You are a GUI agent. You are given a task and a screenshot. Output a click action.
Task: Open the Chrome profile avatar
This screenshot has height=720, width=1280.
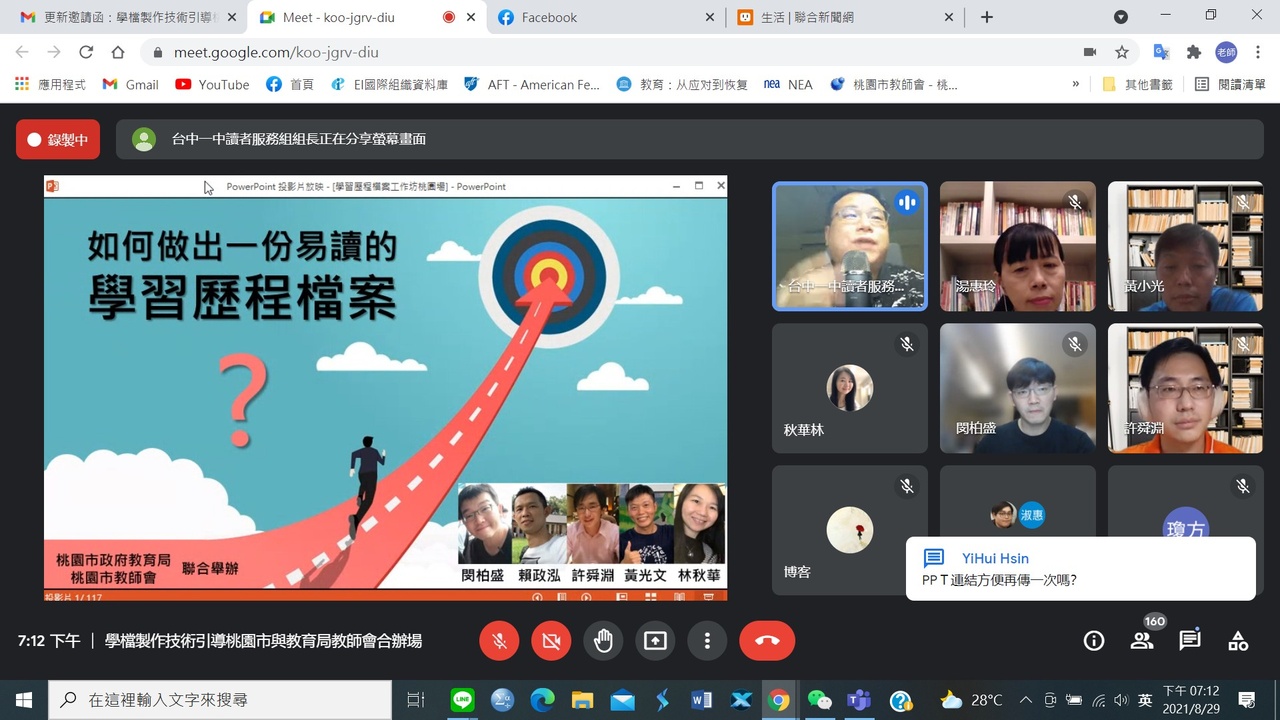click(1226, 52)
